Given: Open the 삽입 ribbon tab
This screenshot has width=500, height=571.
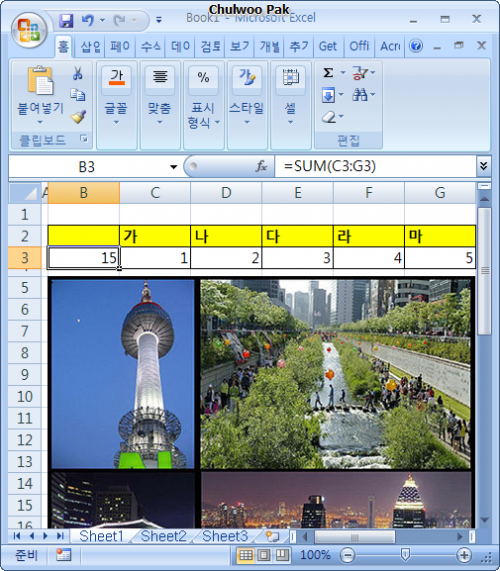Looking at the screenshot, I should click(x=90, y=47).
